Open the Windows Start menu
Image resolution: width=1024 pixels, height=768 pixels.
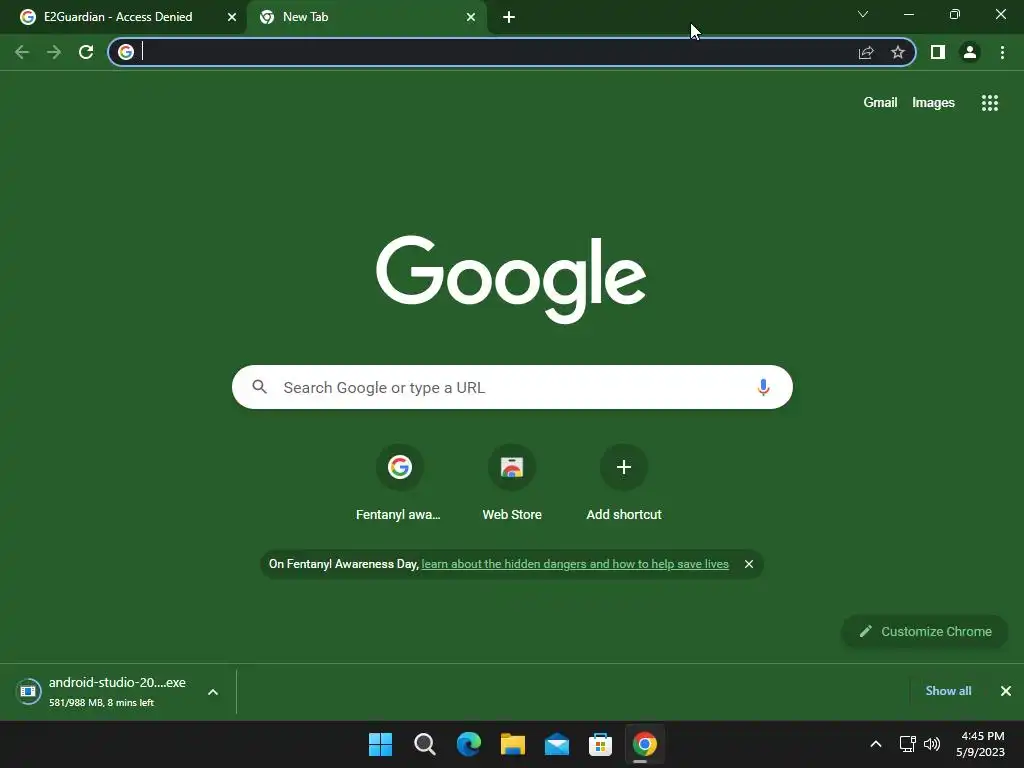(380, 744)
